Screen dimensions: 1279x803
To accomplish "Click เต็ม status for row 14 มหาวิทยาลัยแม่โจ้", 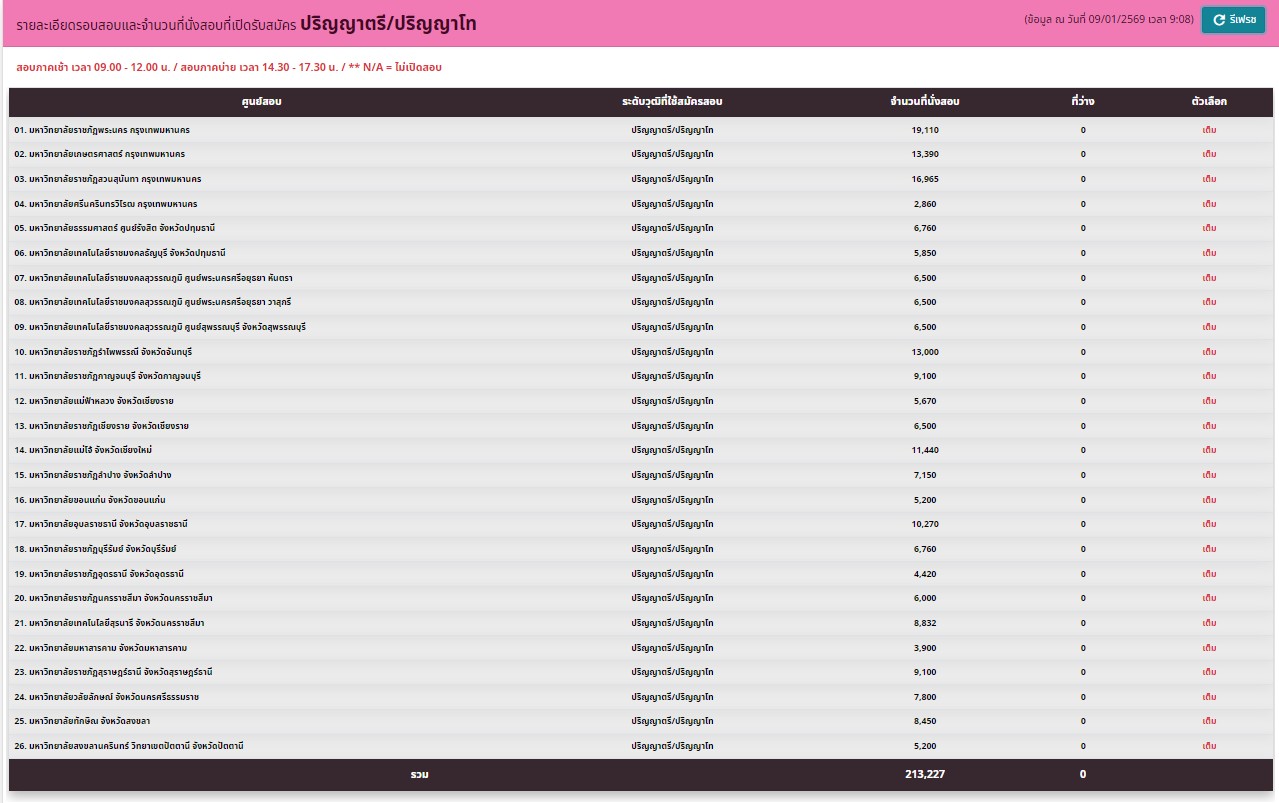I will [x=1209, y=450].
